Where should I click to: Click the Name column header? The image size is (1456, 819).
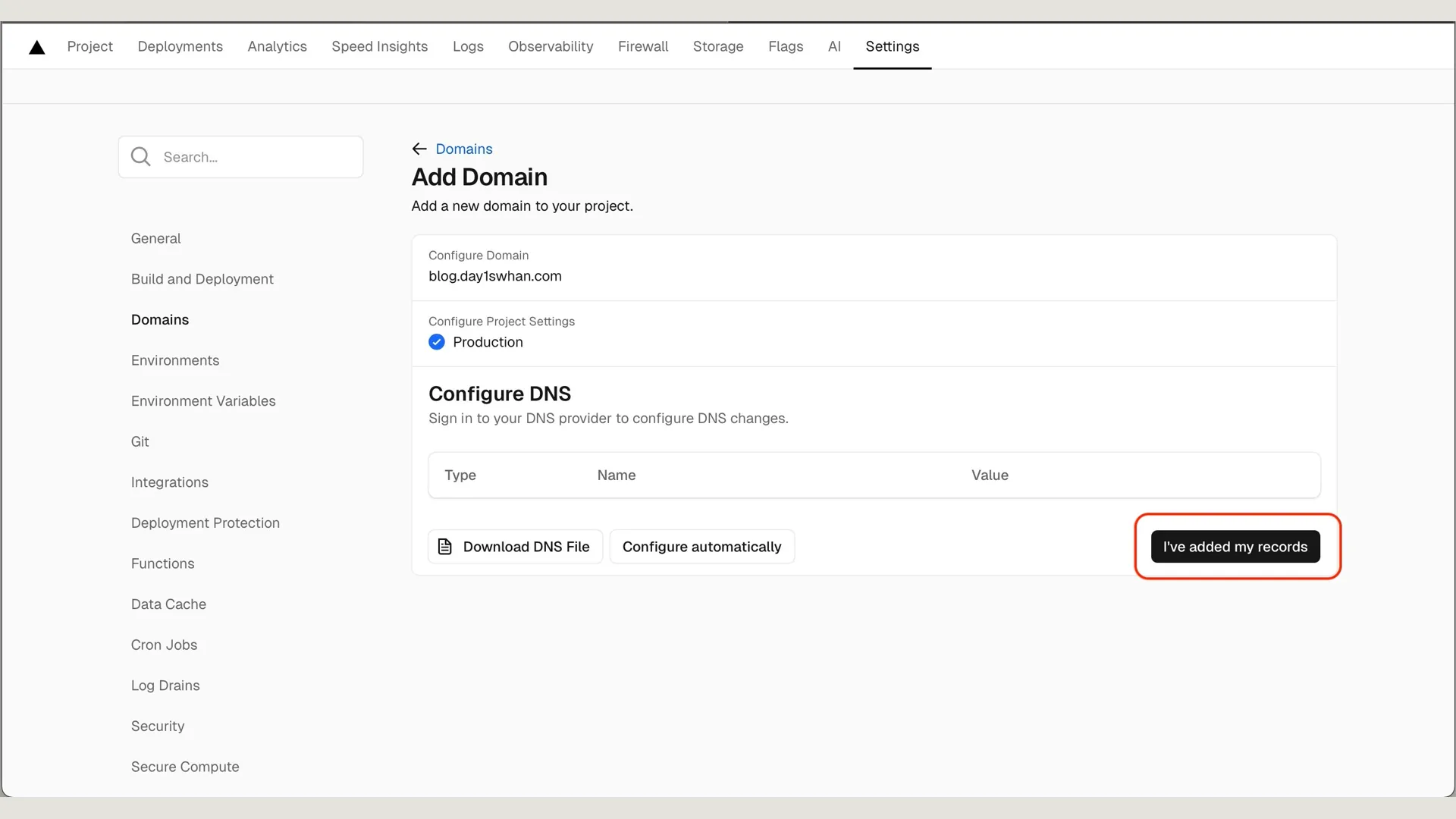pos(616,475)
